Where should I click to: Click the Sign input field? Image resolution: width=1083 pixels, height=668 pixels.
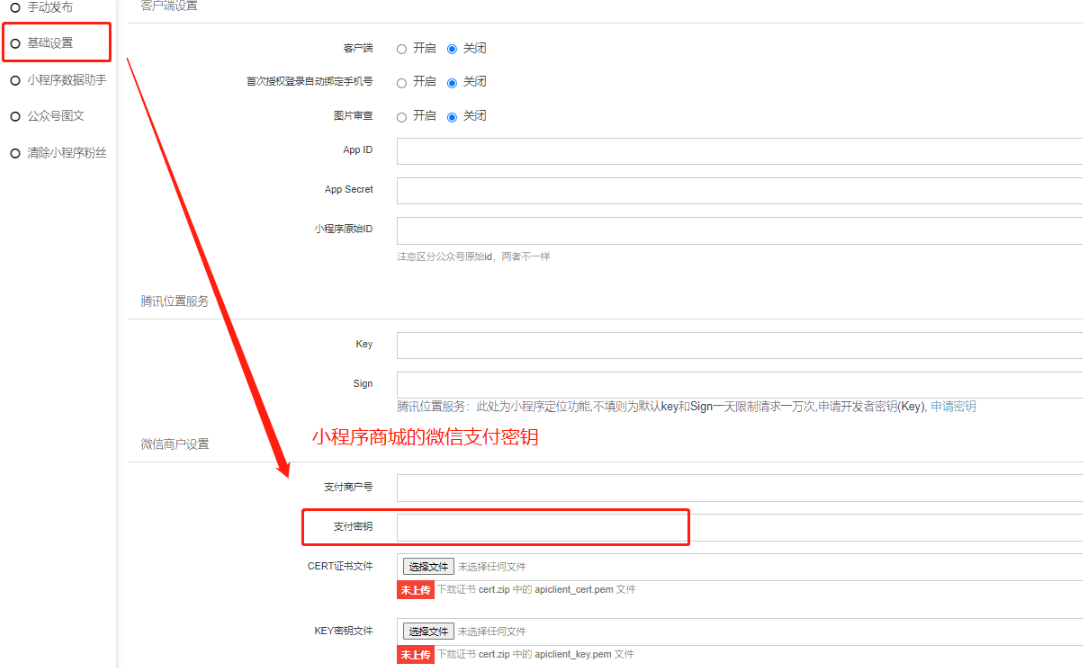click(738, 384)
